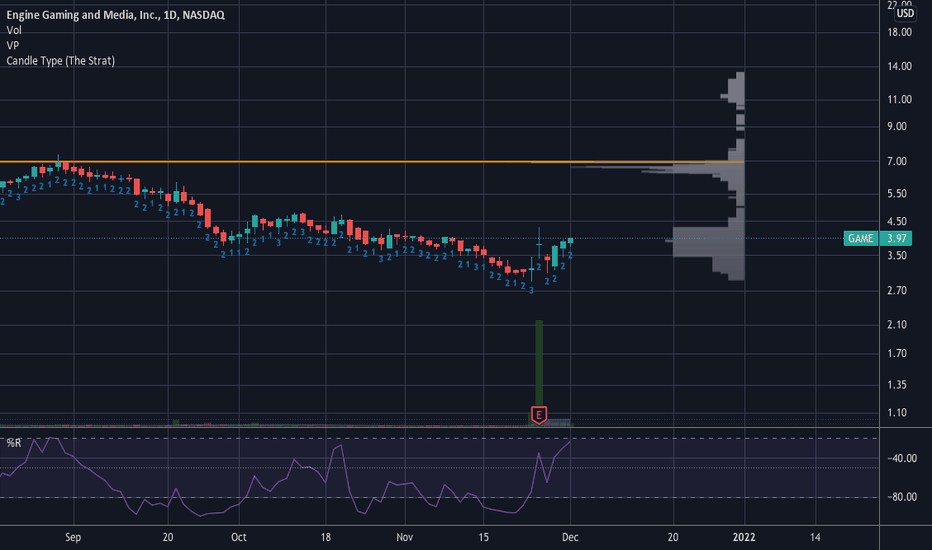This screenshot has width=932, height=550.
Task: Select the Vol indicator label
Action: coord(14,30)
